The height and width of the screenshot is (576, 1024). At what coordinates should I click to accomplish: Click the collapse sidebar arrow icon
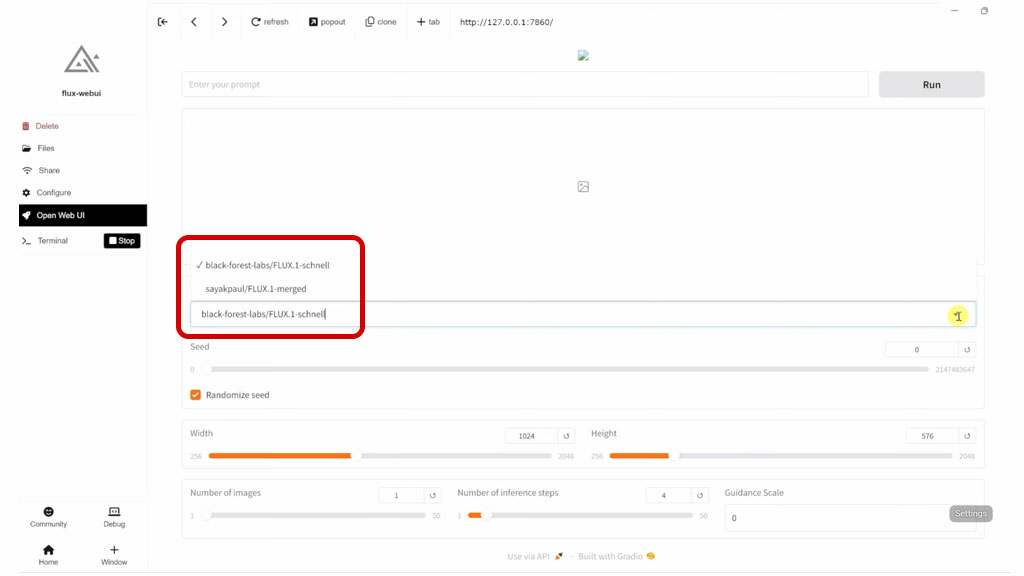coord(163,22)
